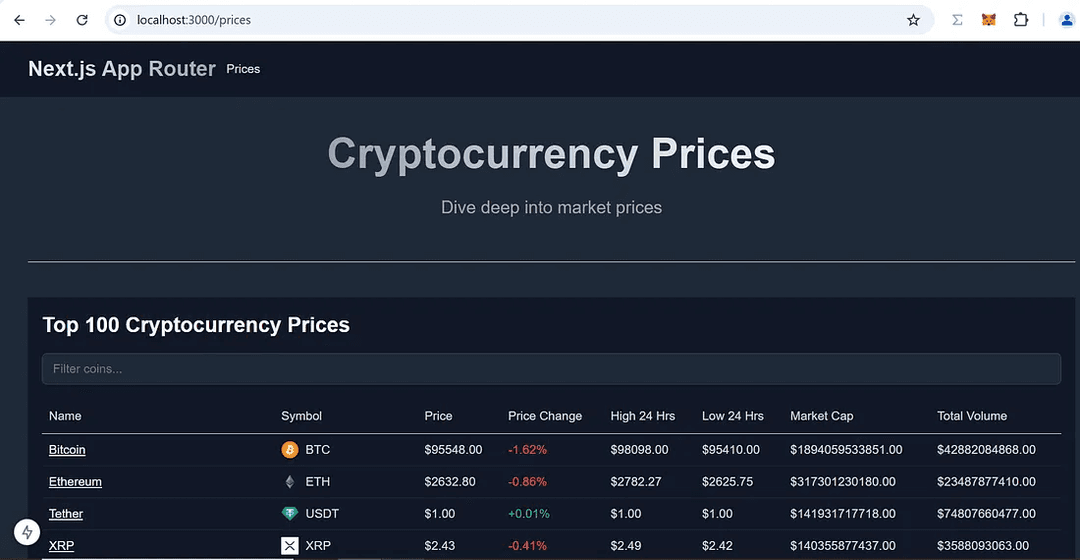The height and width of the screenshot is (560, 1080).
Task: Click the Bitcoin coin logo icon
Action: coord(290,450)
